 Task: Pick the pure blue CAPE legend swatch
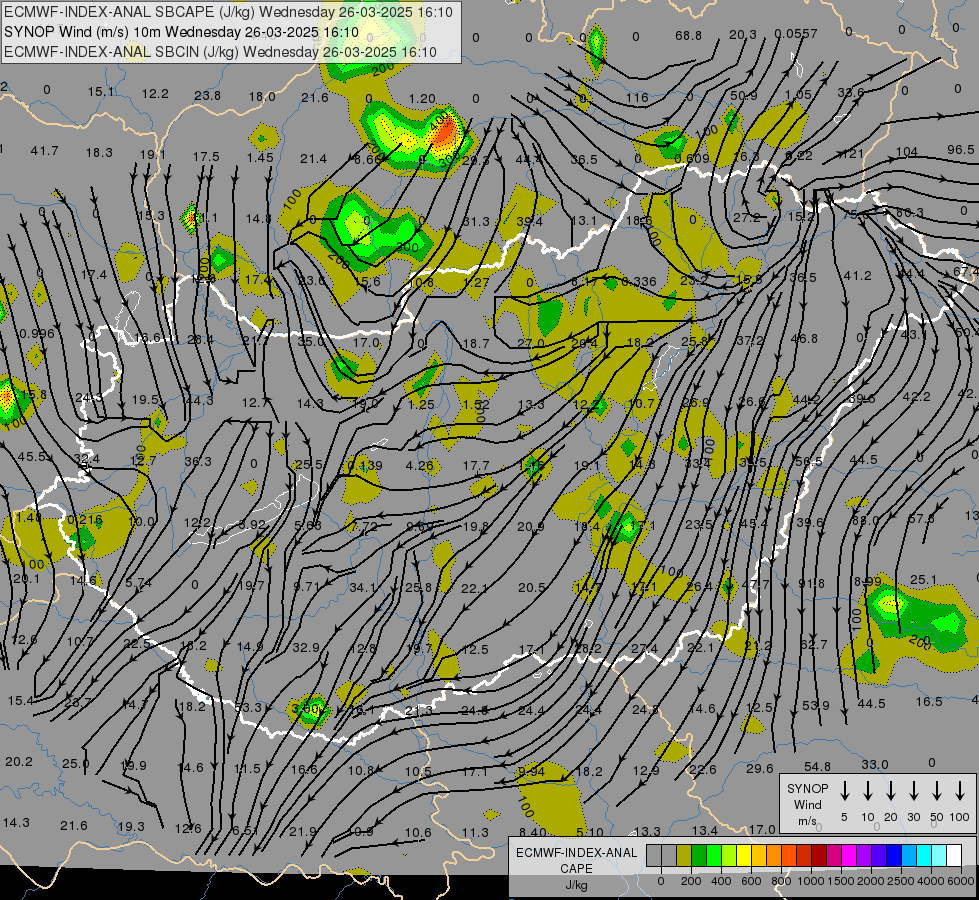point(893,856)
